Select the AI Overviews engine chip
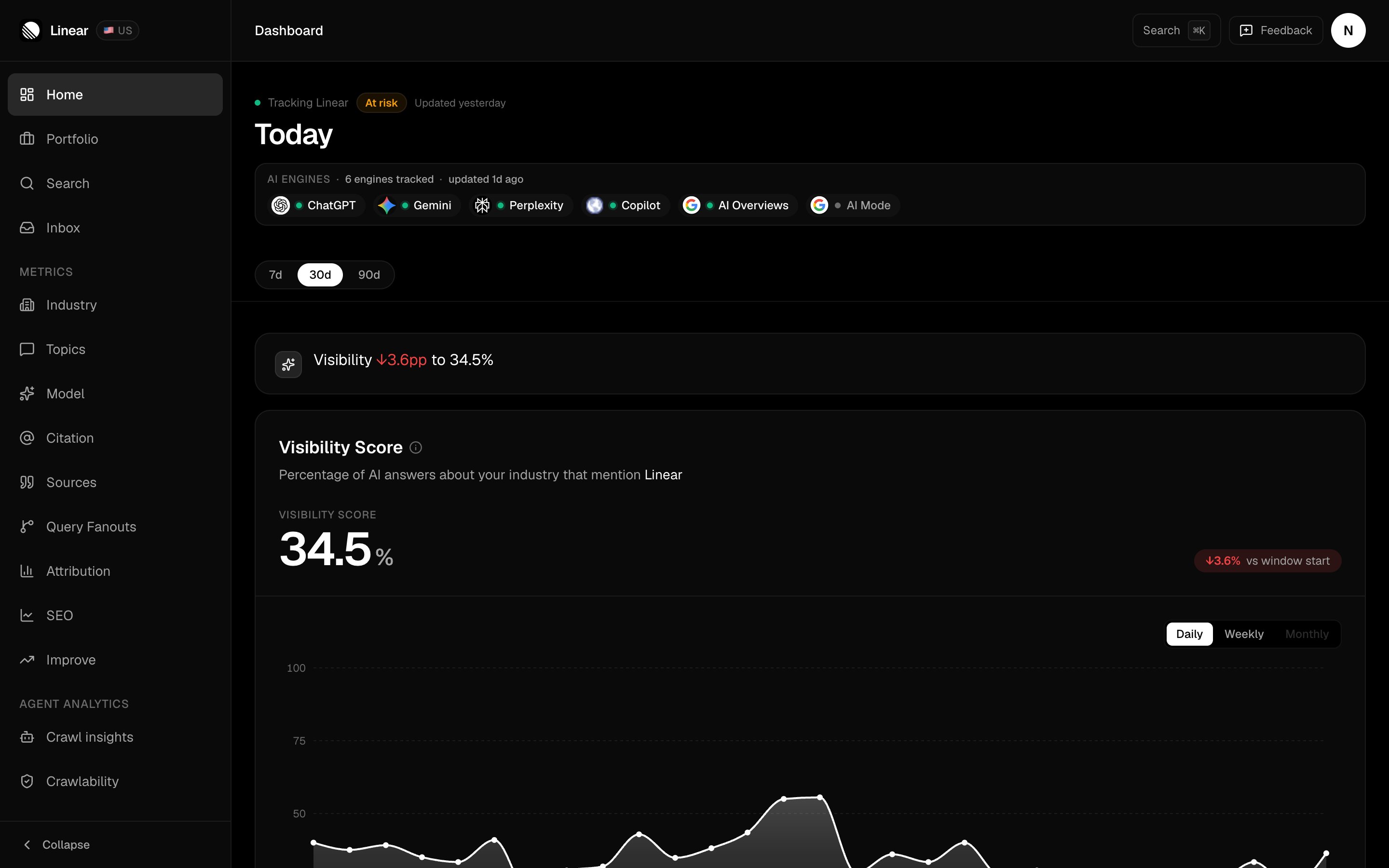The image size is (1389, 868). pyautogui.click(x=738, y=205)
